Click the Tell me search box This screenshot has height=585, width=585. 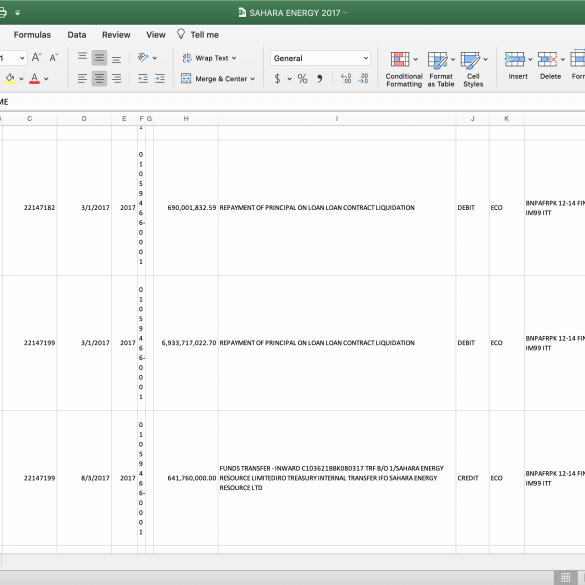pos(204,35)
